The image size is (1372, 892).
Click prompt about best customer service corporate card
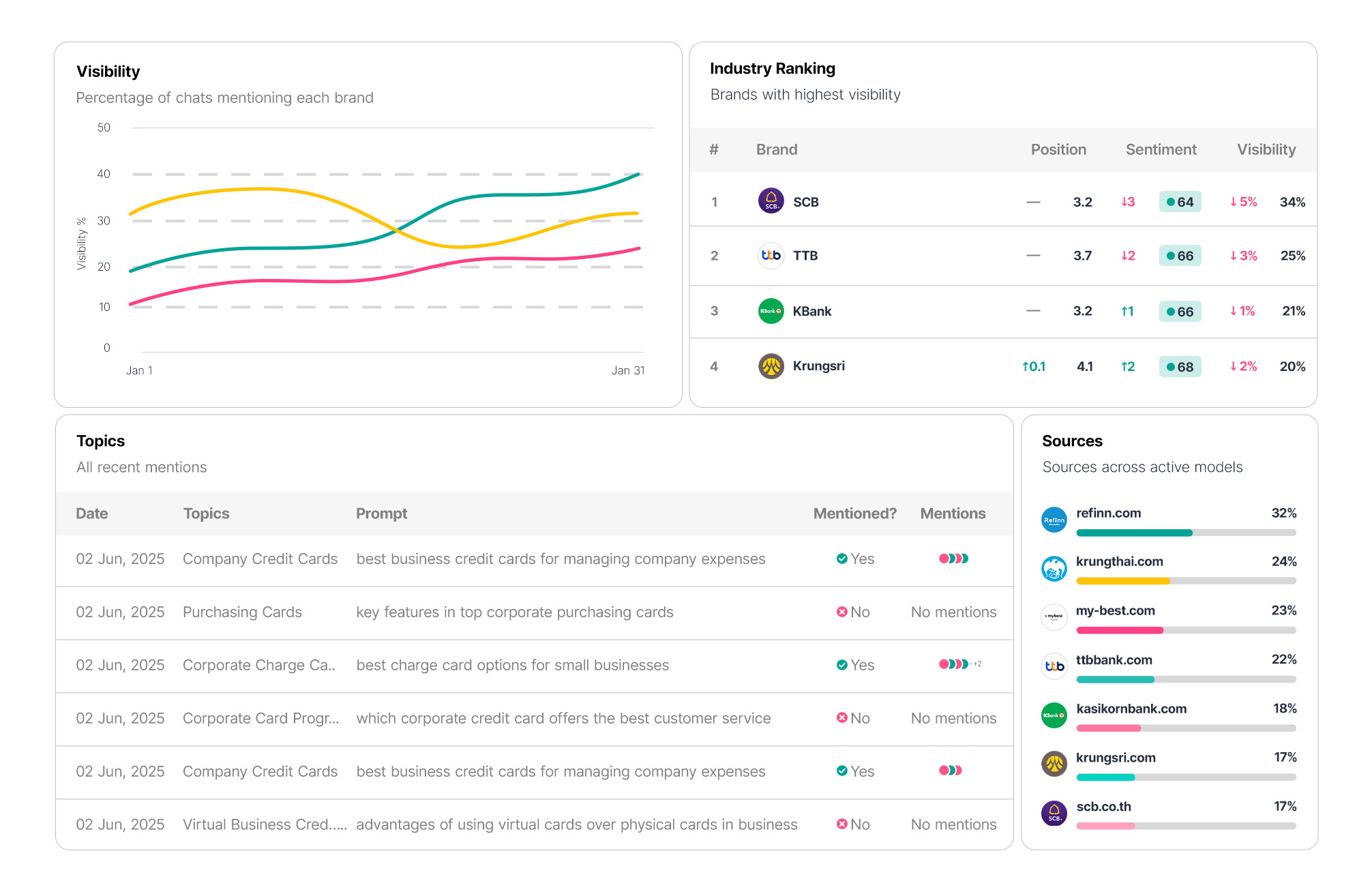click(563, 718)
